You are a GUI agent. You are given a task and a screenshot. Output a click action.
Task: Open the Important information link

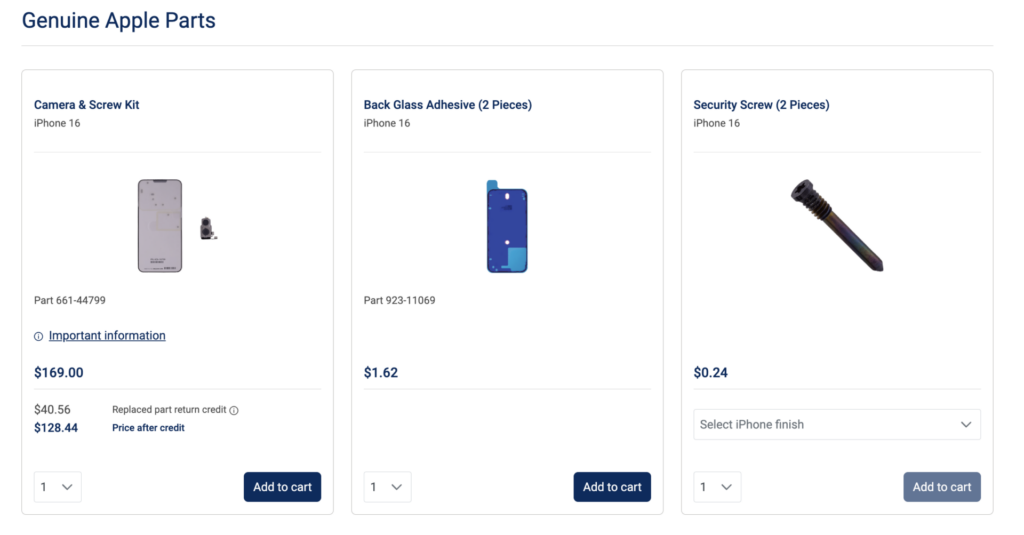click(x=107, y=336)
